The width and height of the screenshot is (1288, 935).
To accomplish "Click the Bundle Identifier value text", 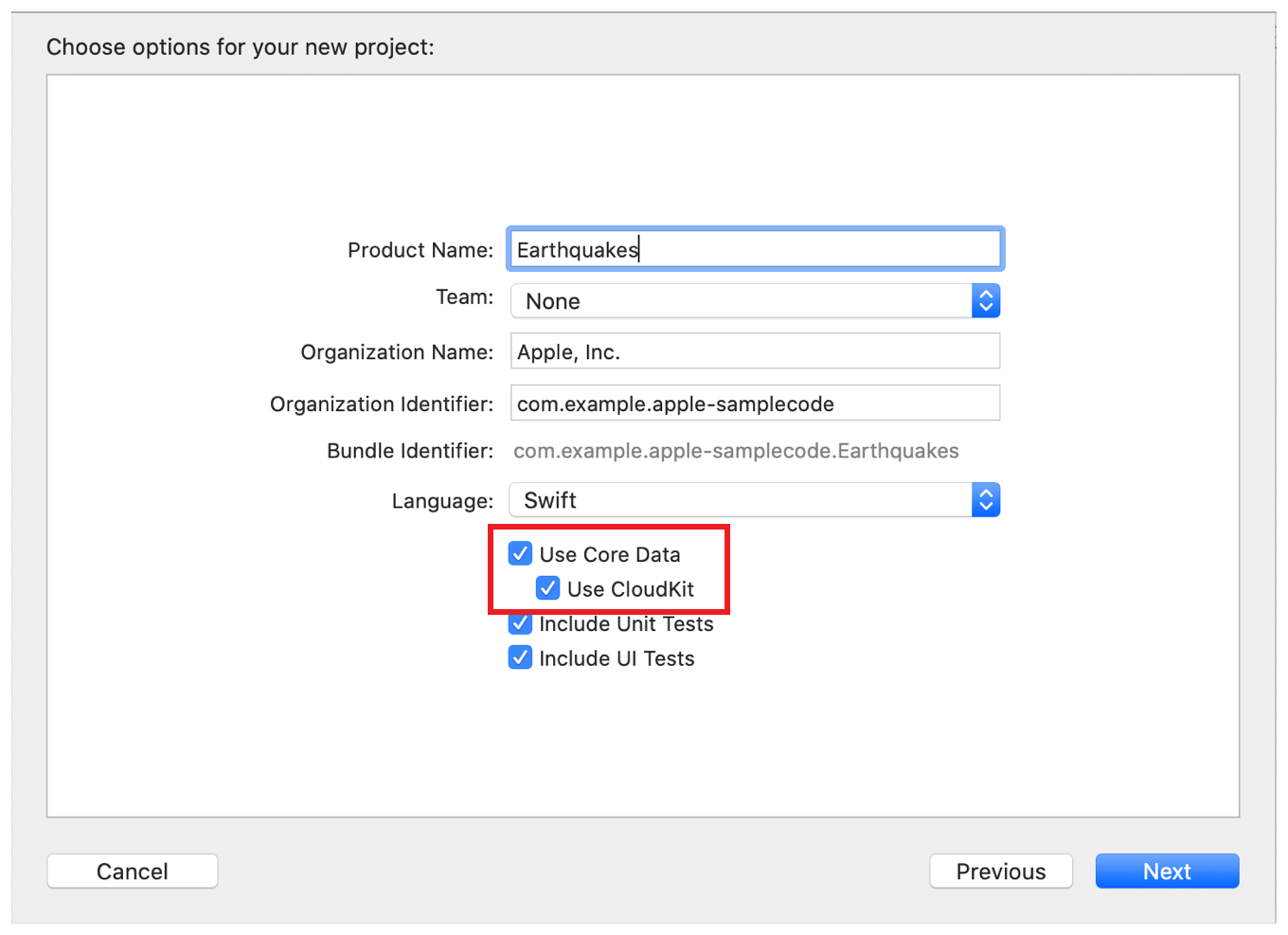I will pos(736,451).
